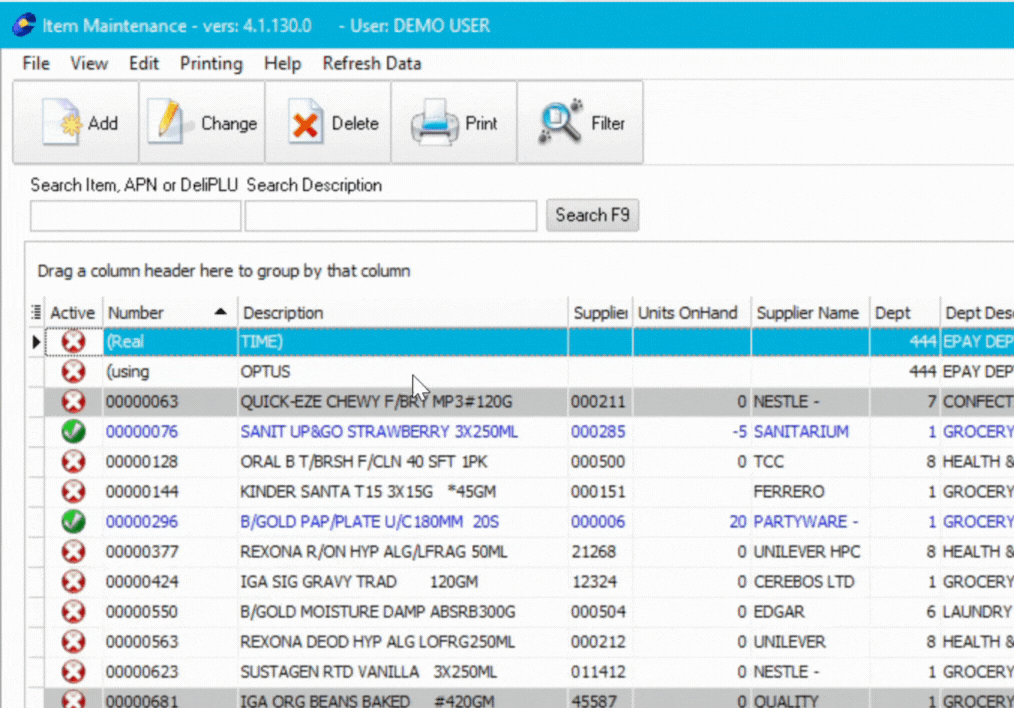1014x708 pixels.
Task: Open the Edit menu
Action: pyautogui.click(x=144, y=63)
